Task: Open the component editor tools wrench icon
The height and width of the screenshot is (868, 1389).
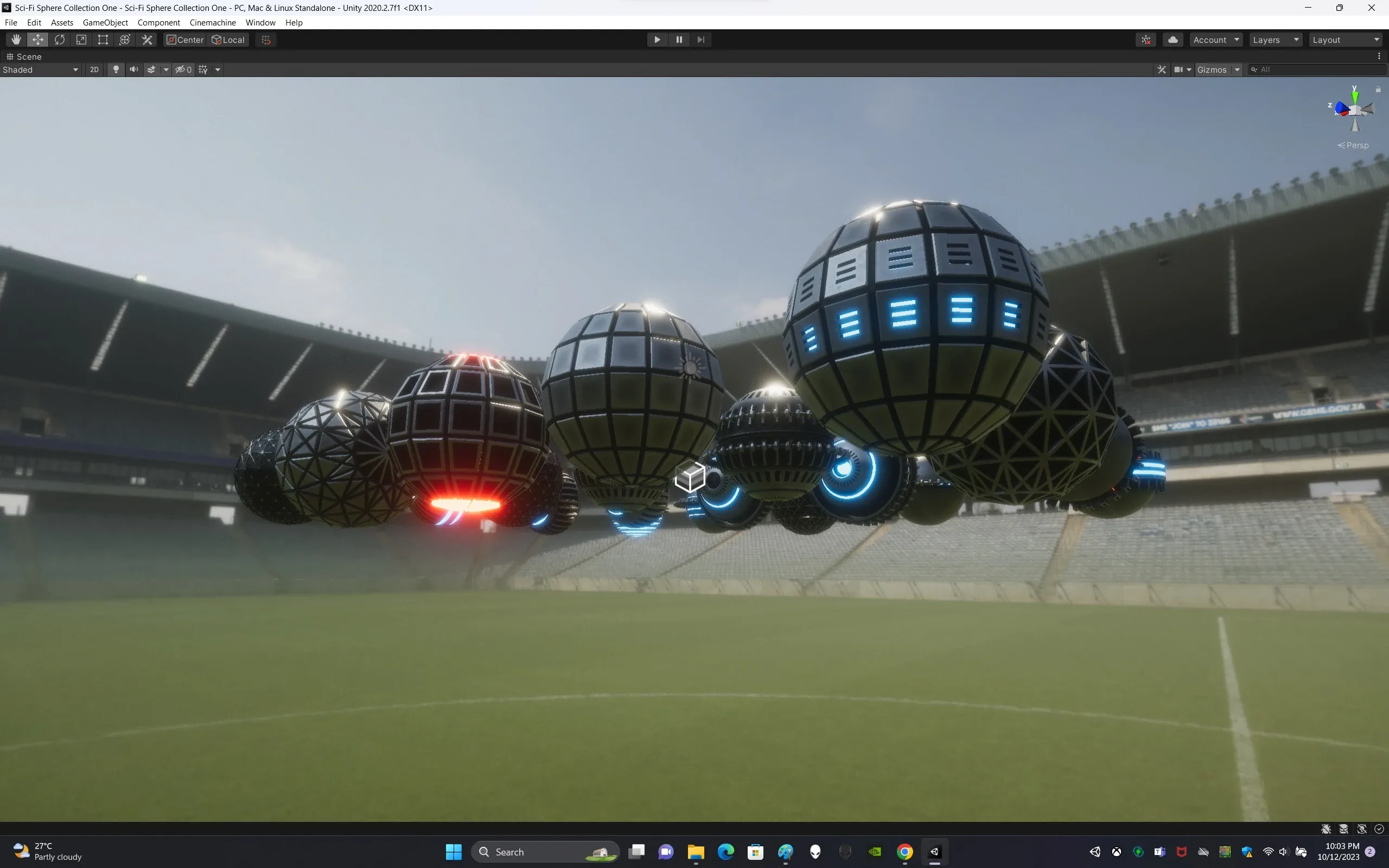Action: click(1162, 69)
